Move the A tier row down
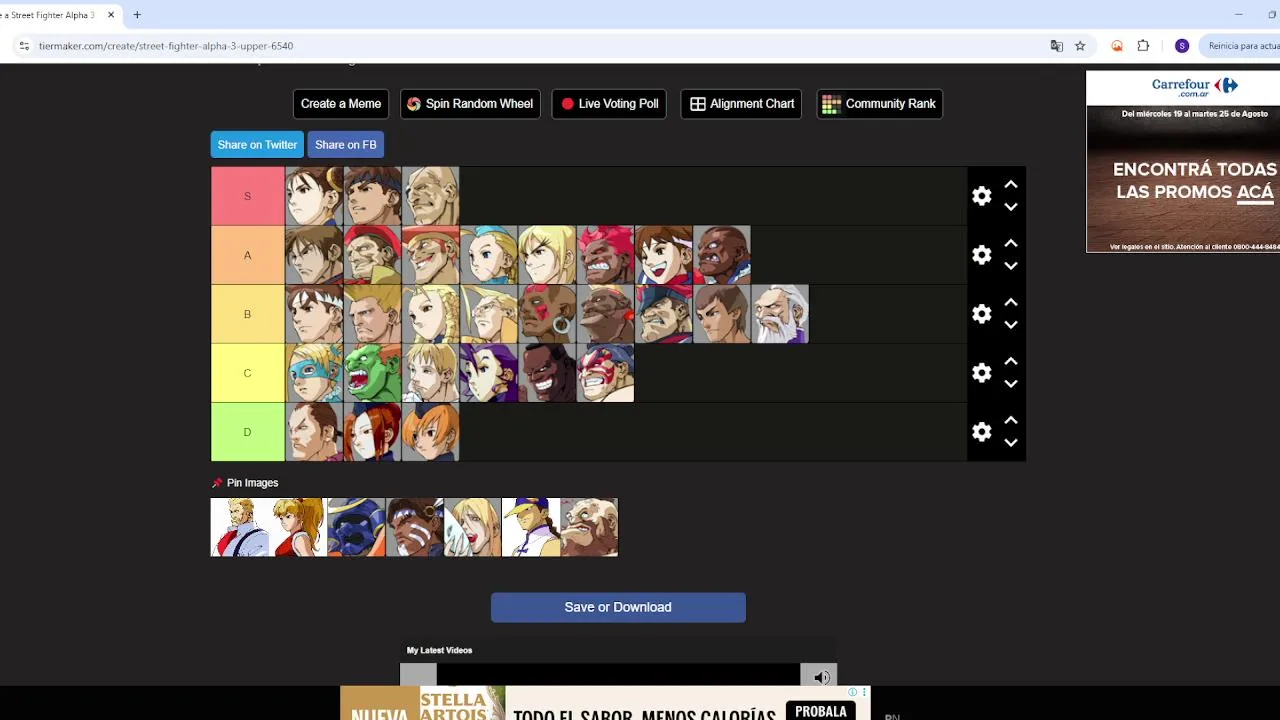Image resolution: width=1280 pixels, height=720 pixels. click(1011, 266)
